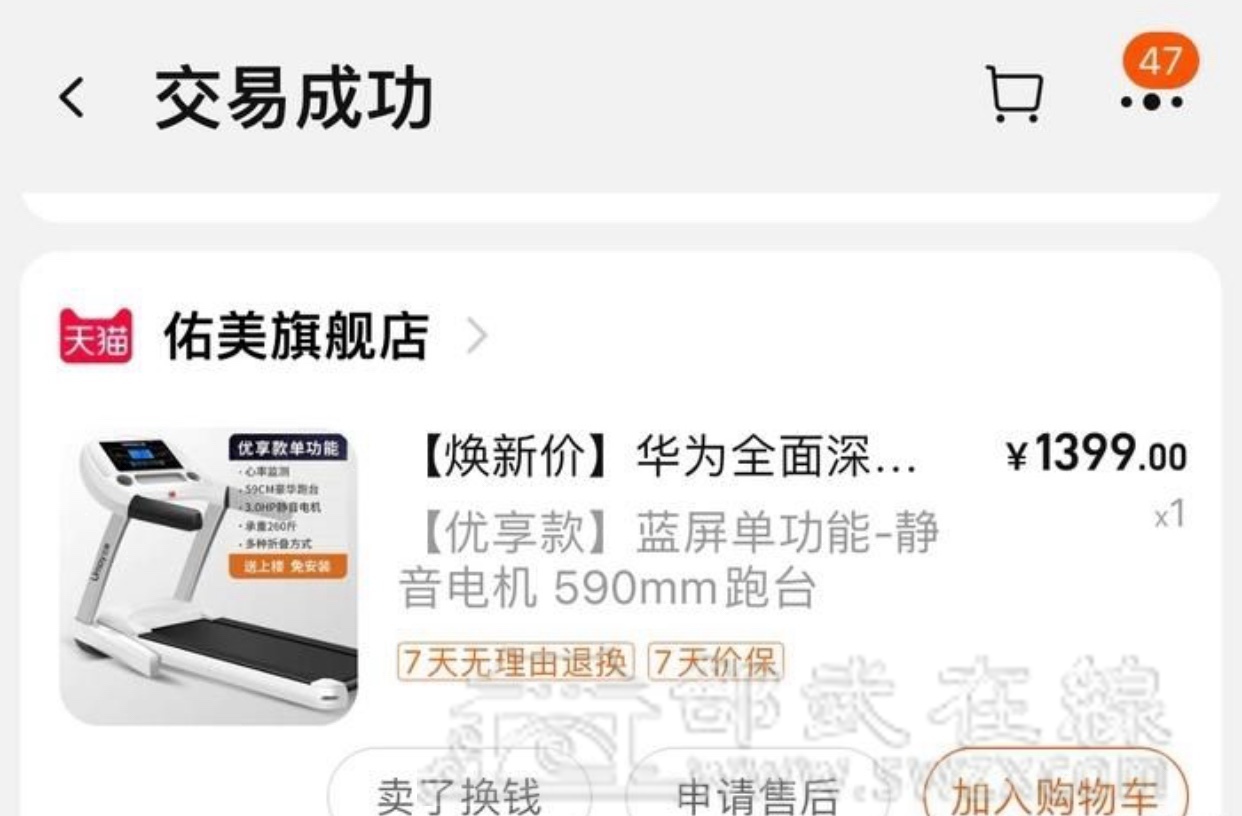Open product title 【焕新价】华为全面深…
Image resolution: width=1242 pixels, height=816 pixels.
[664, 458]
